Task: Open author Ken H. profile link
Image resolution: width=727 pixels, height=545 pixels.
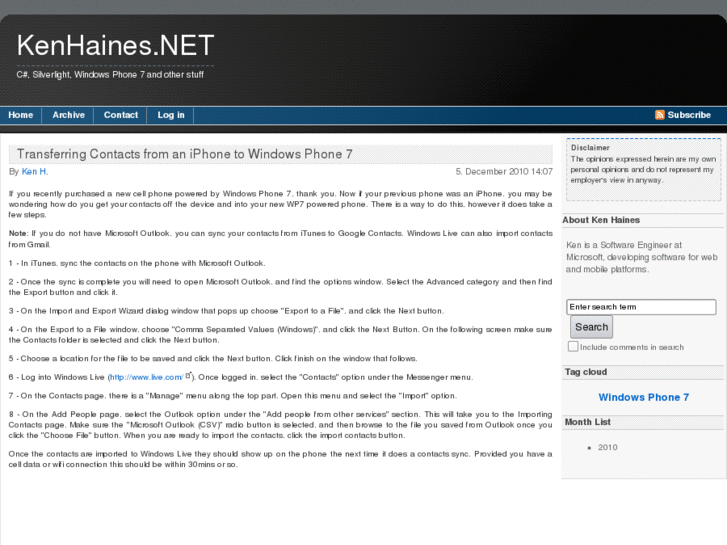Action: tap(35, 172)
